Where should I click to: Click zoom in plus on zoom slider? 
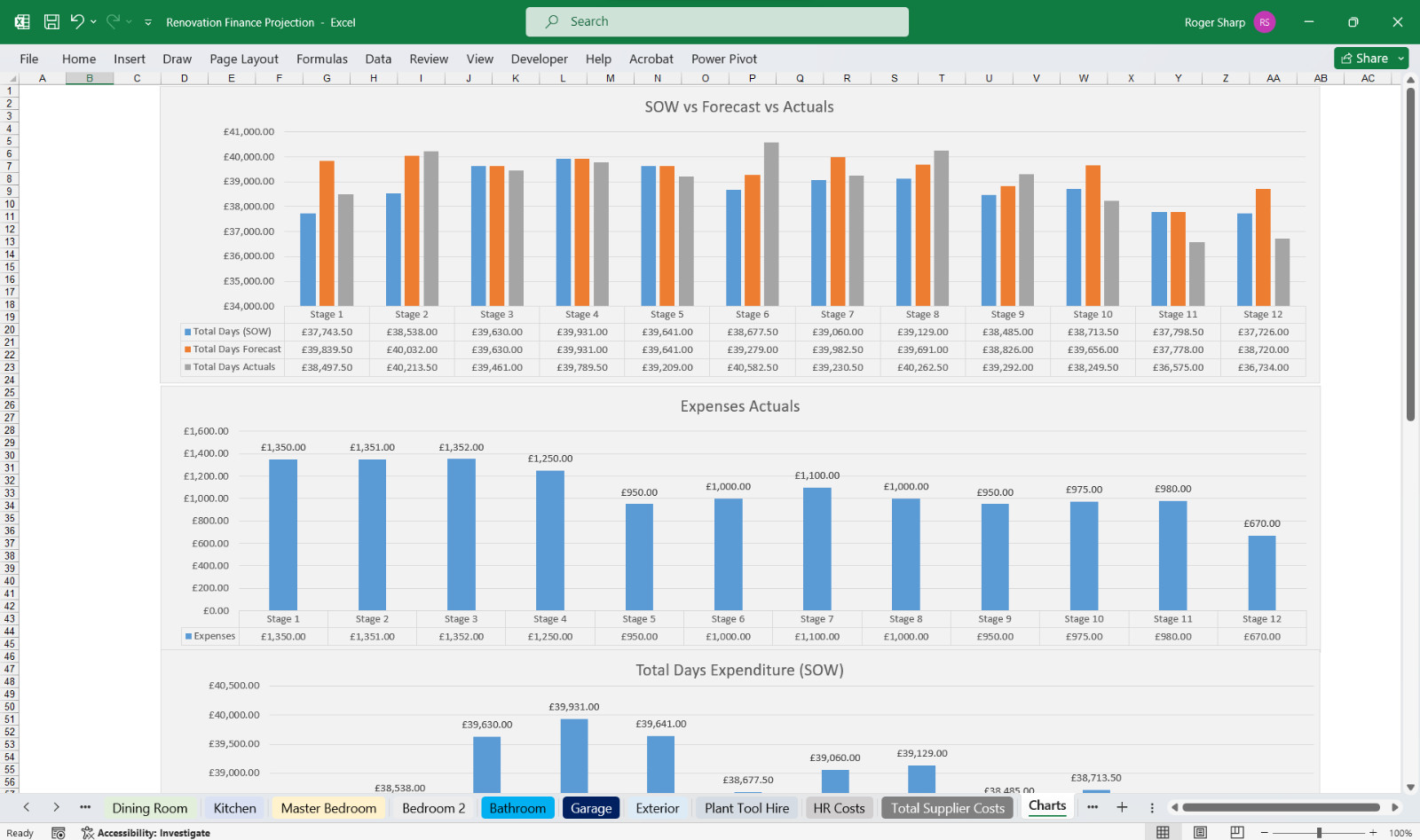1373,832
